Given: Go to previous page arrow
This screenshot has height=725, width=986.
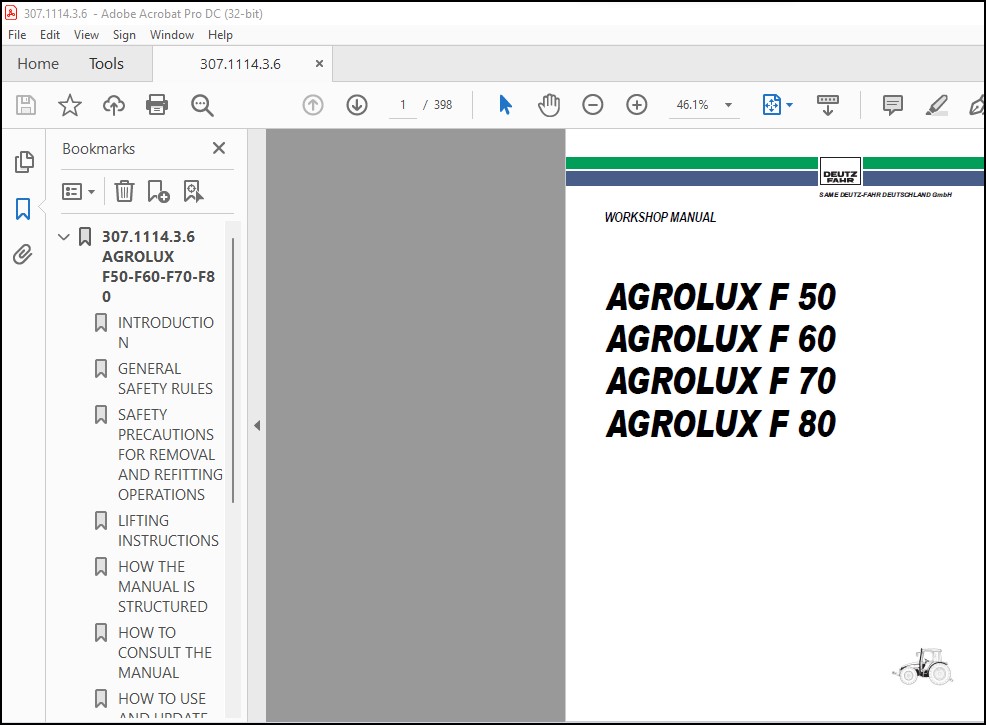Looking at the screenshot, I should point(313,105).
